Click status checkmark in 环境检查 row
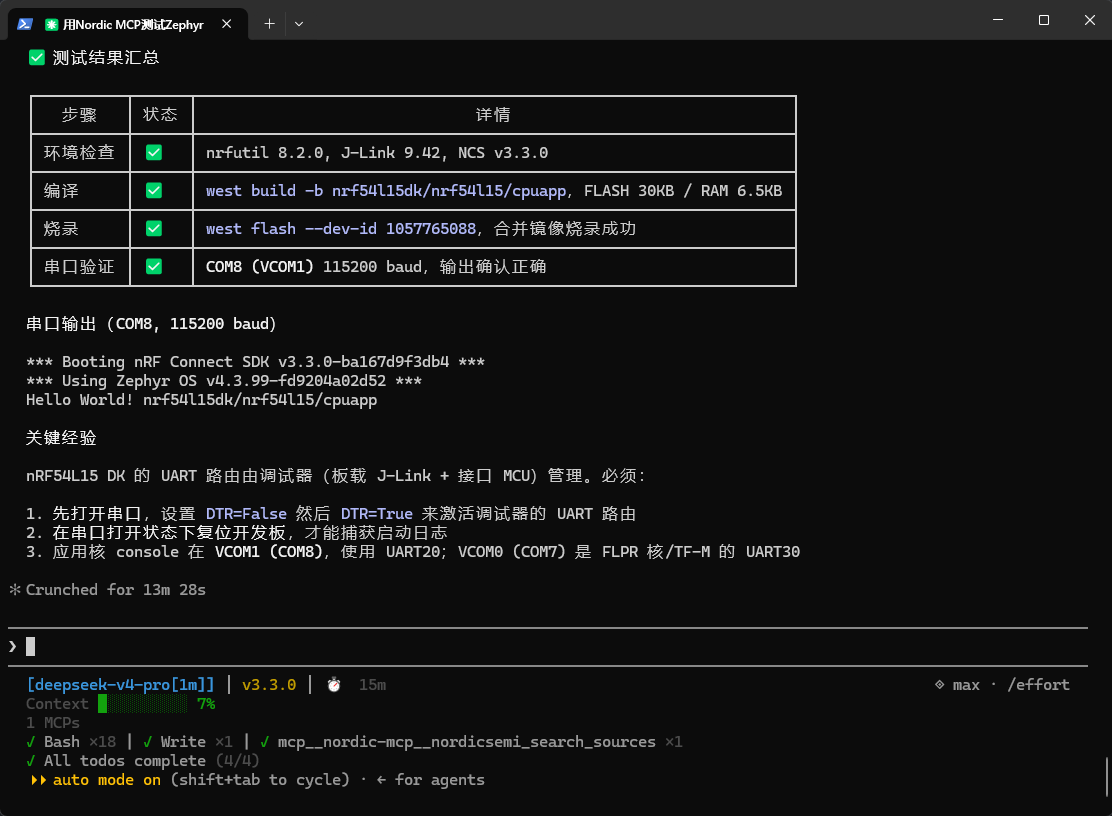The width and height of the screenshot is (1112, 816). coord(154,152)
